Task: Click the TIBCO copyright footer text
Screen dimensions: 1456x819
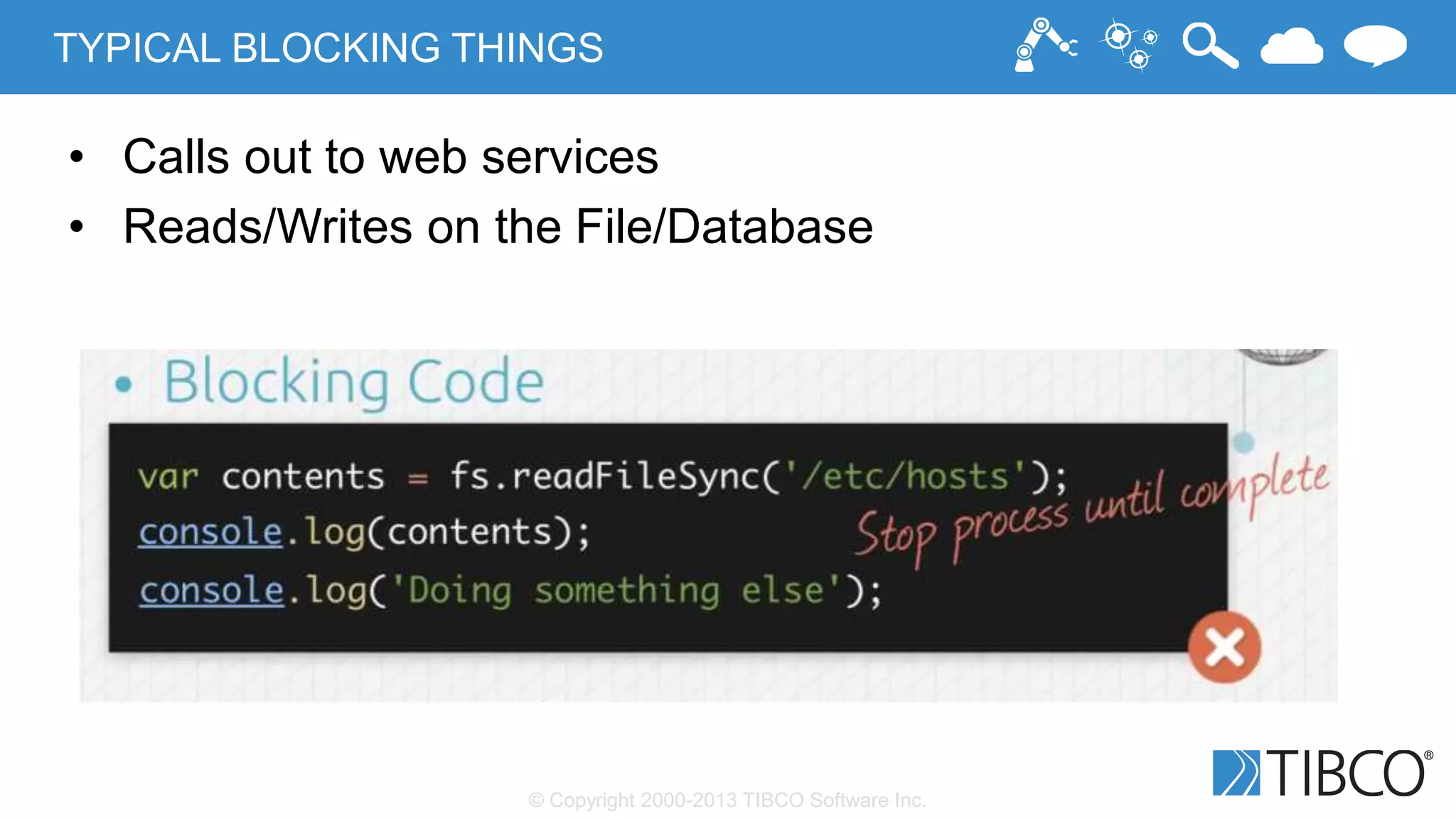Action: point(727,801)
